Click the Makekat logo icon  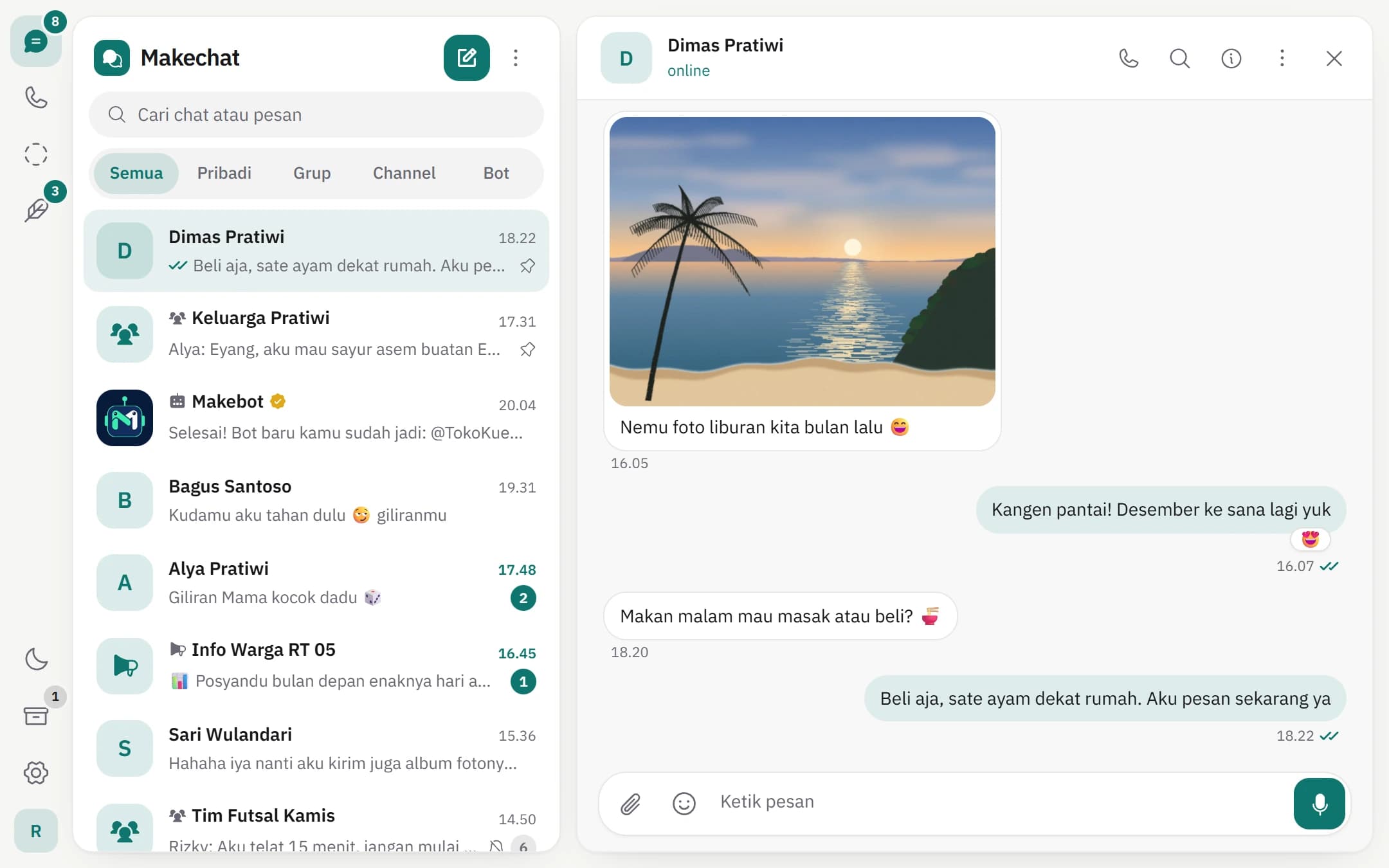pyautogui.click(x=112, y=58)
